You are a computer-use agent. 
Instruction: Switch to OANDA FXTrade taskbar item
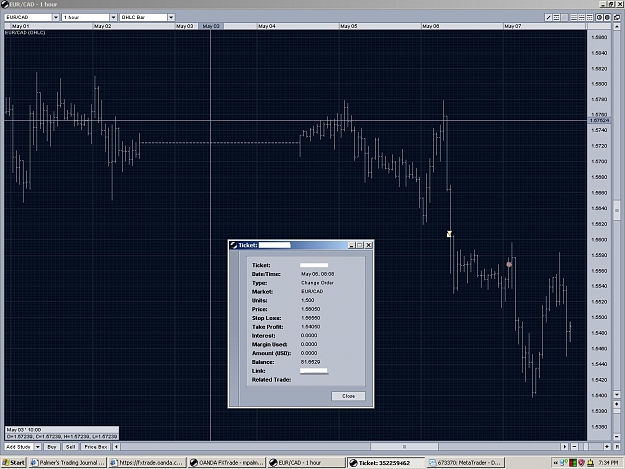point(226,463)
